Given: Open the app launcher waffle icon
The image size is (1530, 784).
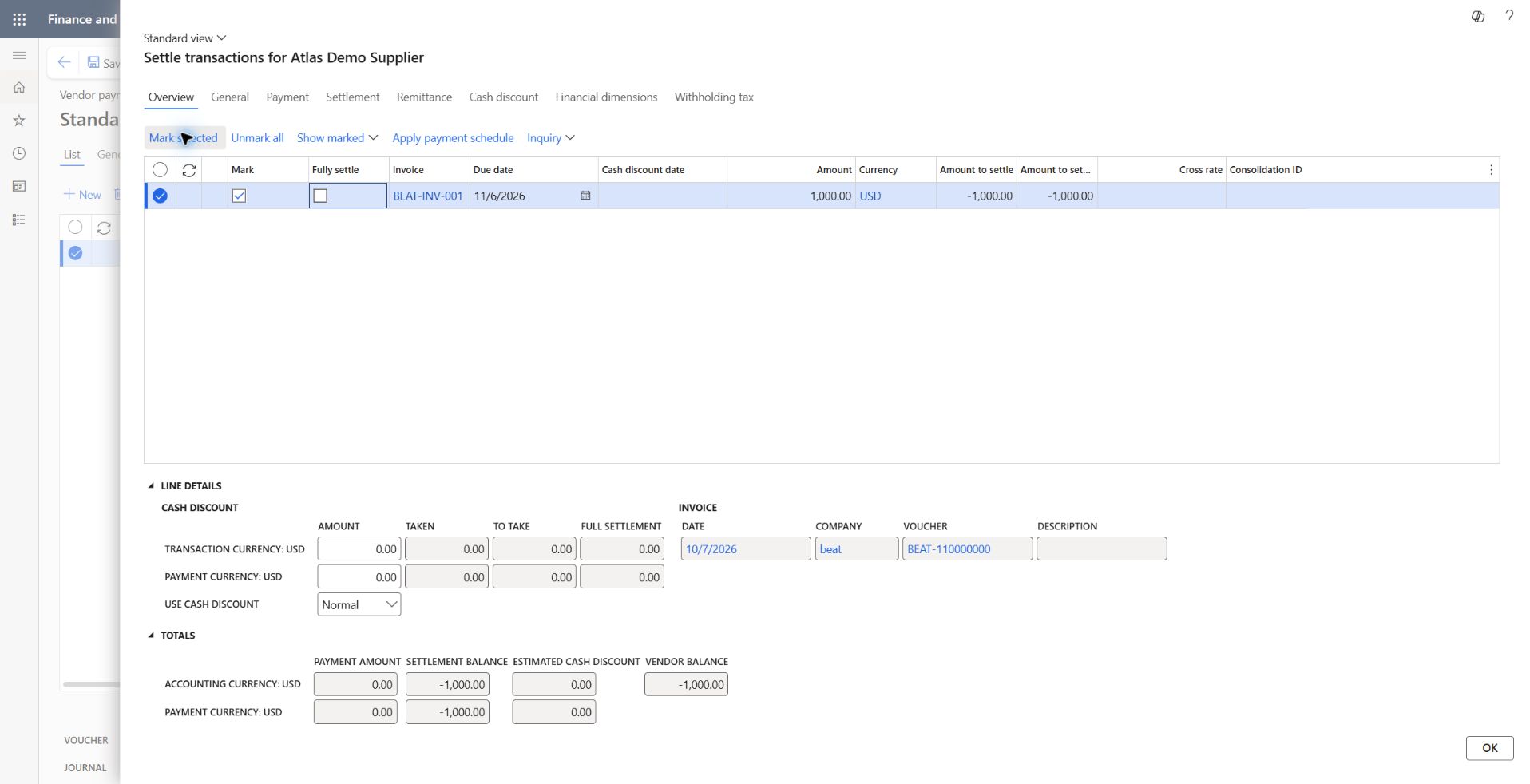Looking at the screenshot, I should (x=19, y=19).
